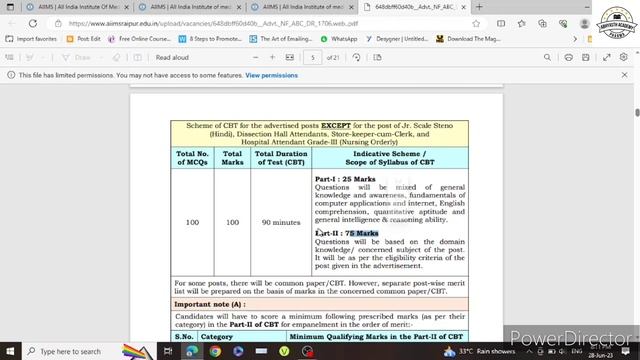The width and height of the screenshot is (640, 360).
Task: Open Collections icon
Action: 542,24
